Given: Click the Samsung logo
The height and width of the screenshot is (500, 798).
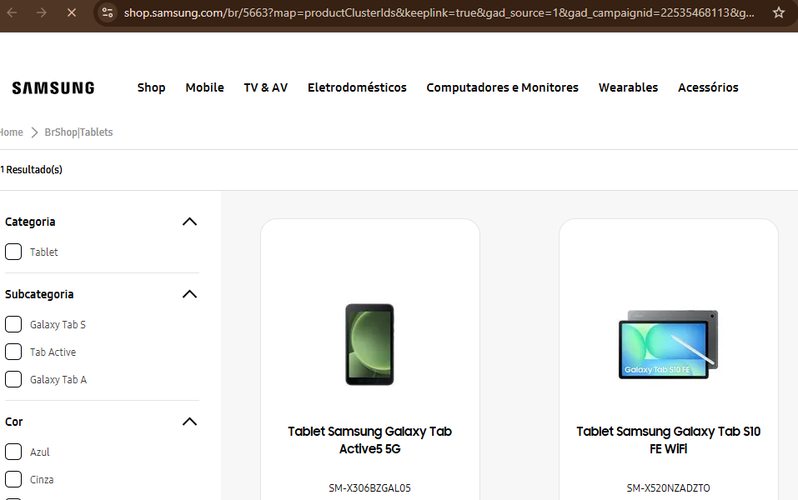Looking at the screenshot, I should [x=53, y=88].
